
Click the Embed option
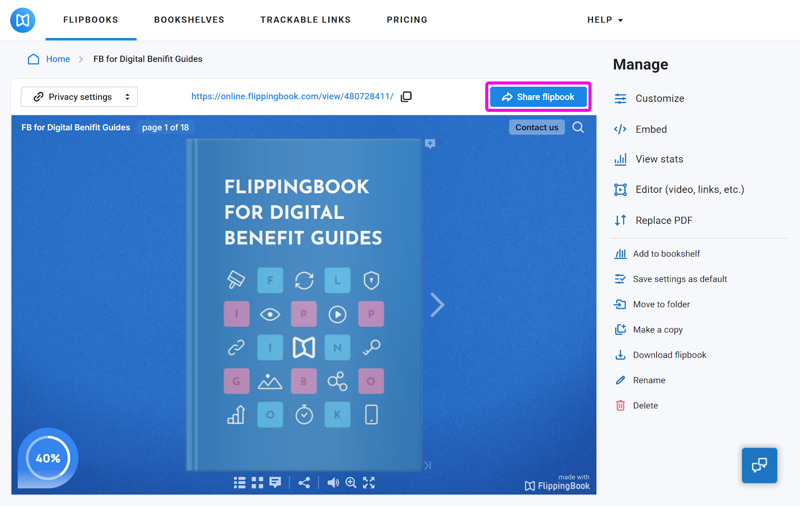[x=640, y=129]
